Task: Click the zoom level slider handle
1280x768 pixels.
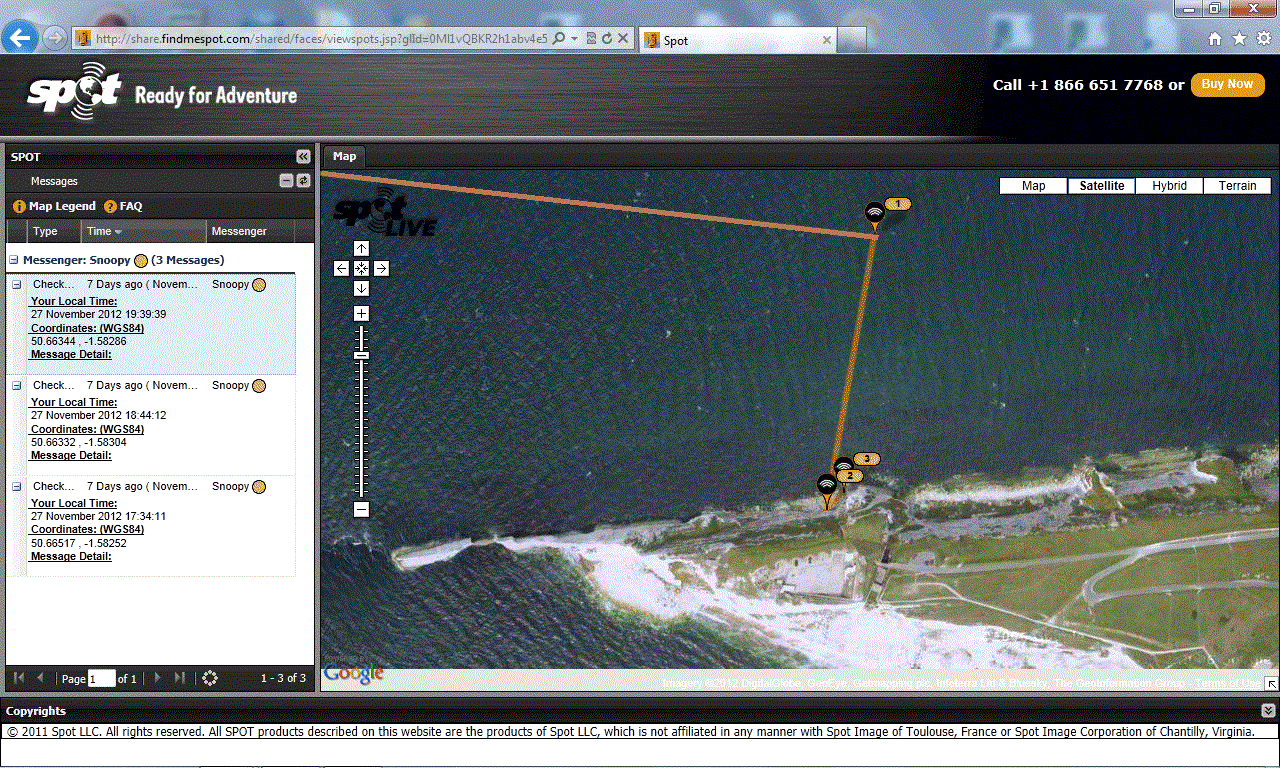Action: (x=361, y=355)
